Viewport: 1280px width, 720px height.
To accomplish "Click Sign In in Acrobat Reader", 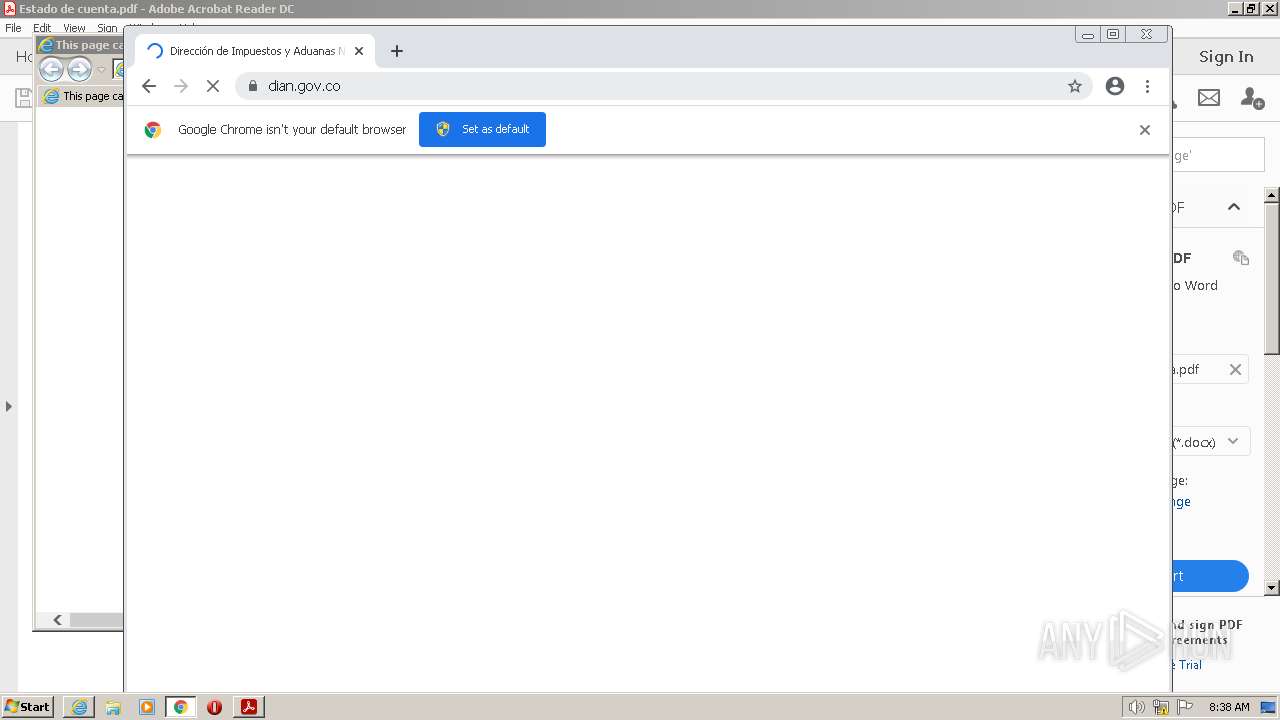I will [x=1226, y=57].
